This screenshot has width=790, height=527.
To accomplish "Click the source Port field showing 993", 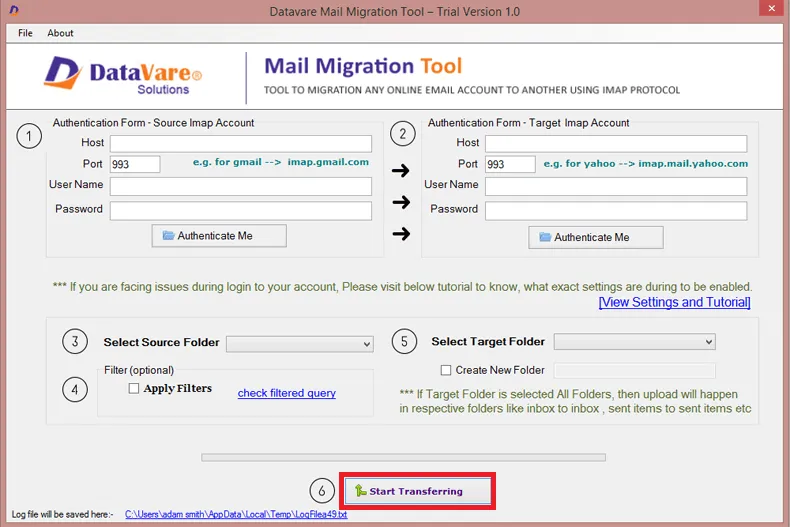I will point(135,164).
